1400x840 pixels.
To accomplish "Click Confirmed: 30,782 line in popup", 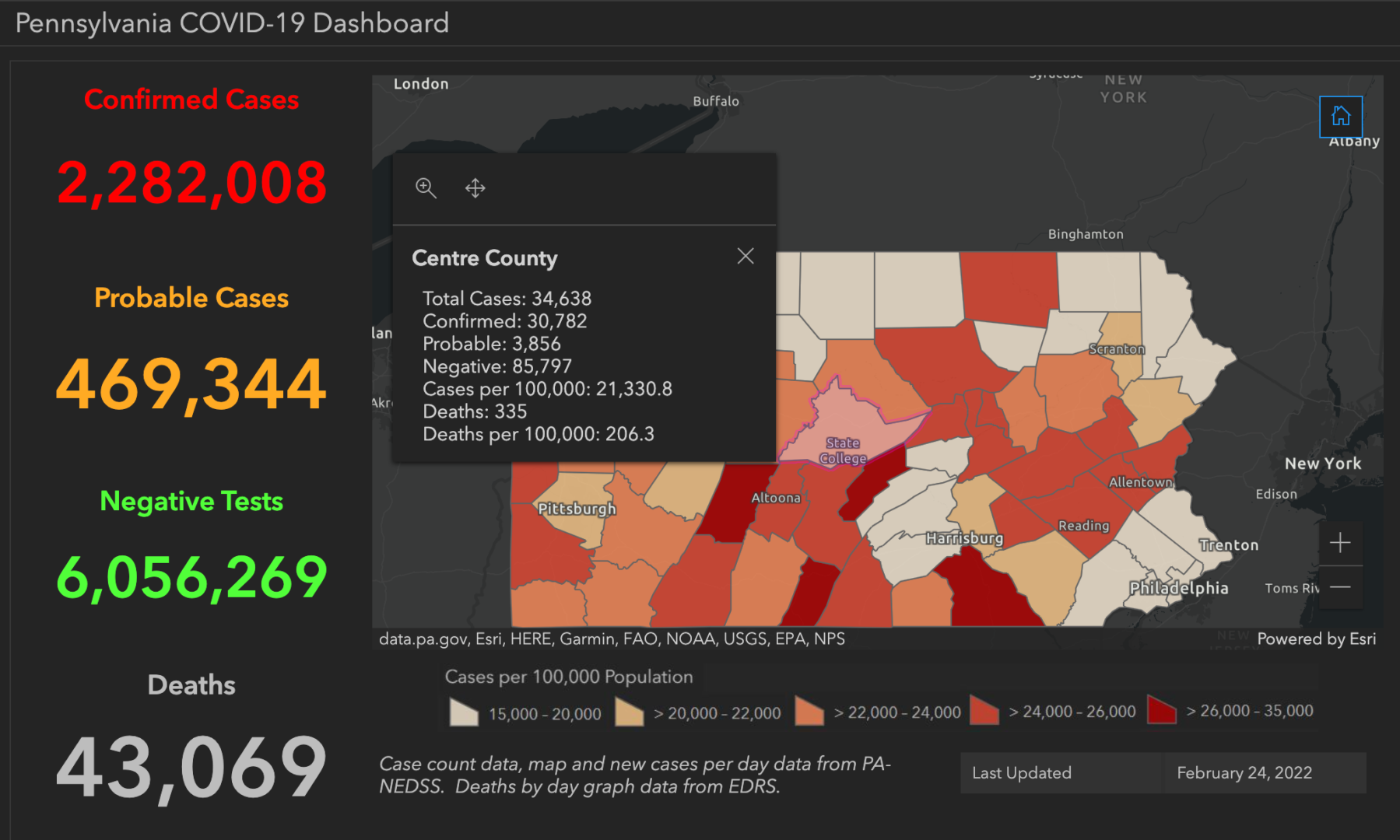I will [504, 321].
